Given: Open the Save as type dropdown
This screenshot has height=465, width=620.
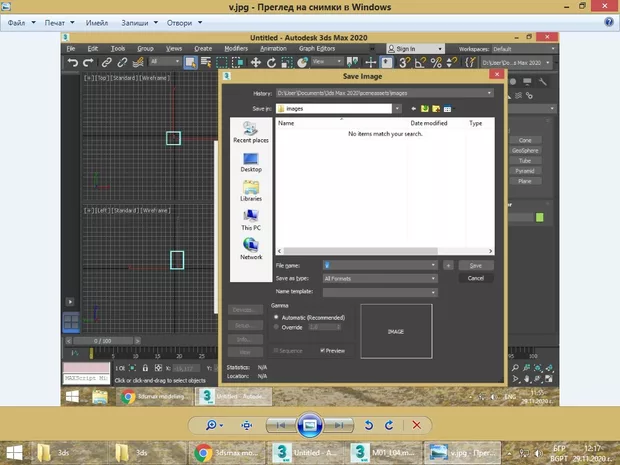Looking at the screenshot, I should pos(433,278).
